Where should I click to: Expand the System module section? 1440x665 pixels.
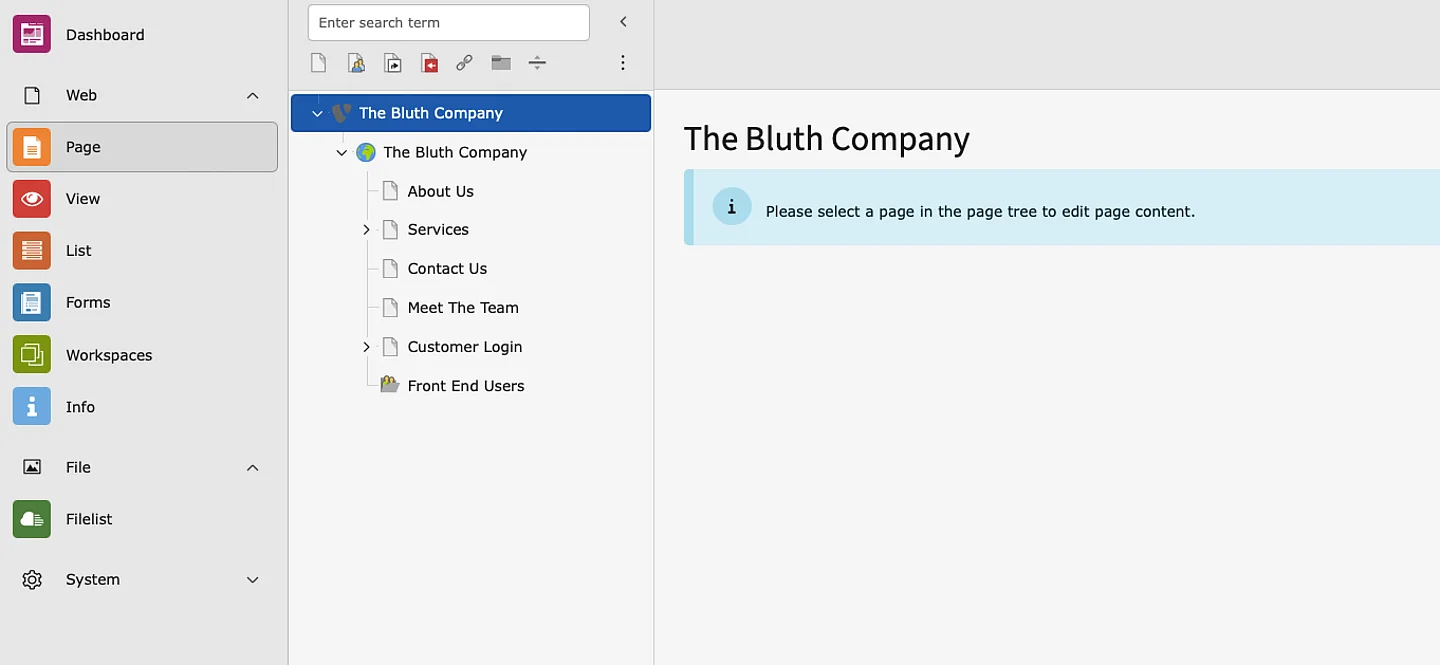[252, 579]
